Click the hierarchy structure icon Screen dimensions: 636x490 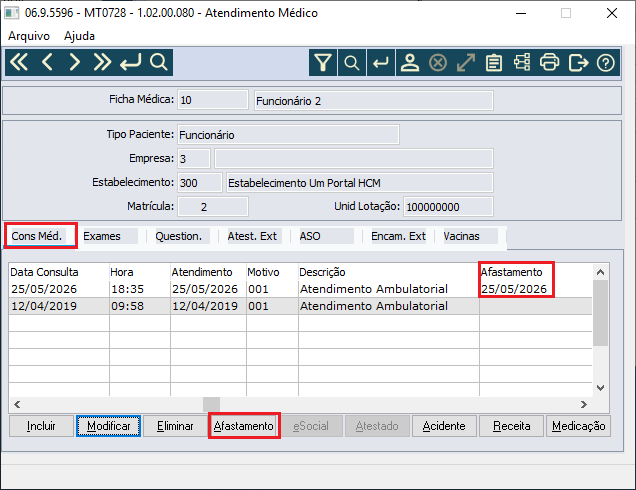click(522, 63)
